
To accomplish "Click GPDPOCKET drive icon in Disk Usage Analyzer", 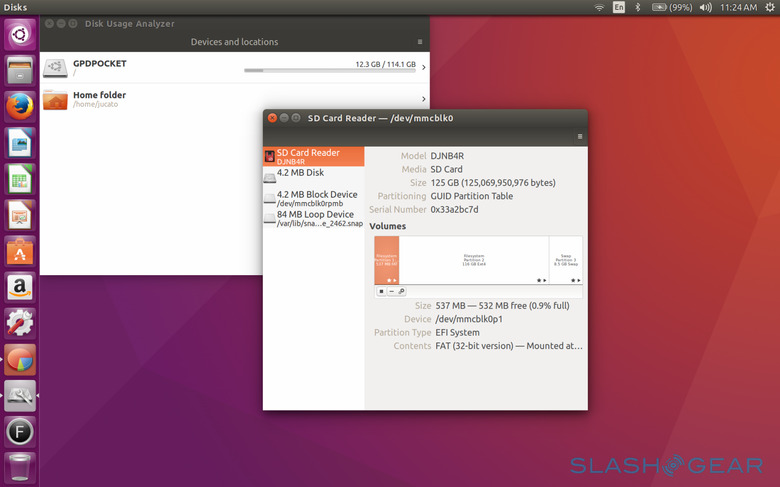I will click(x=55, y=68).
